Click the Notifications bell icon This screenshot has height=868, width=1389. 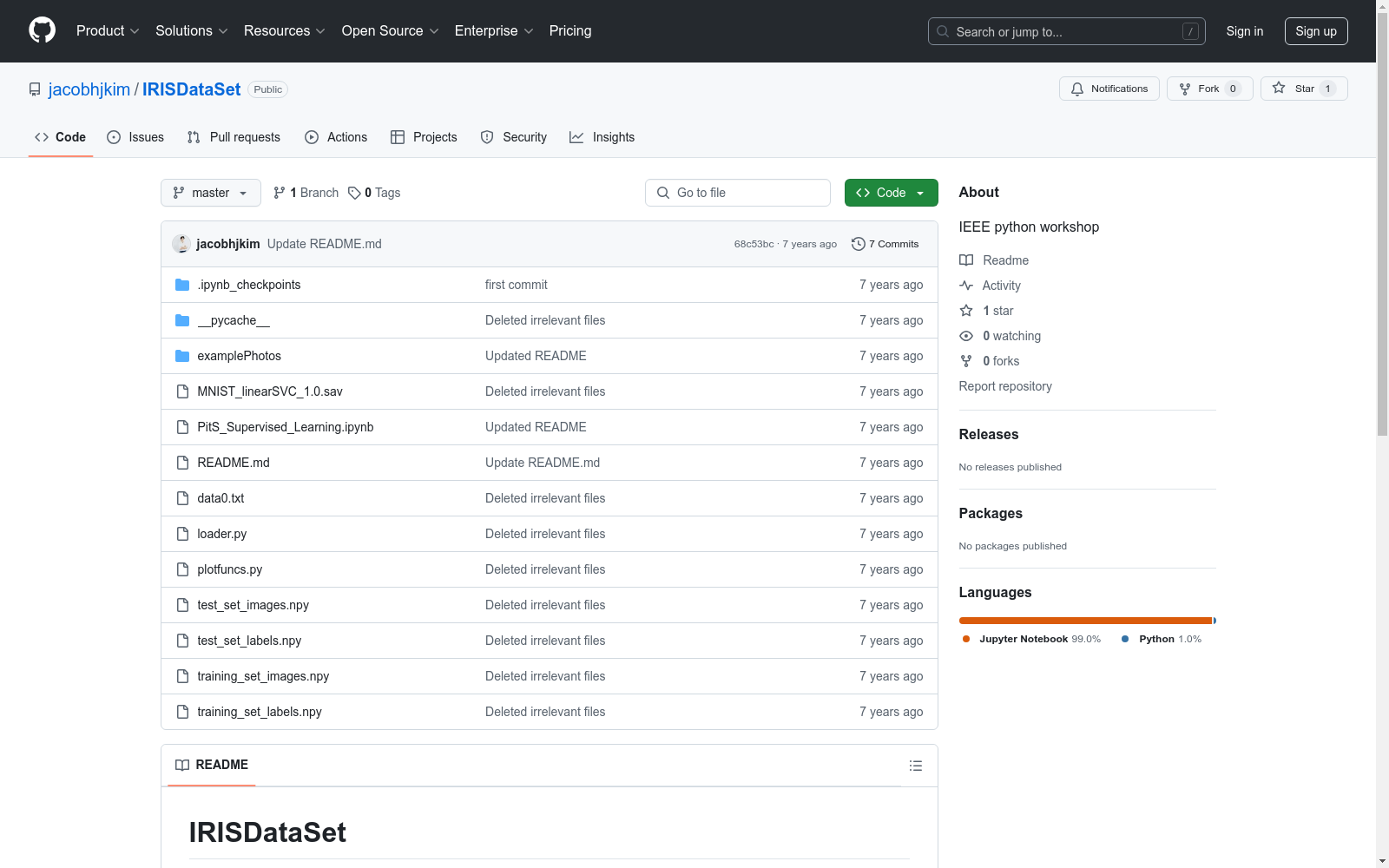click(1077, 89)
